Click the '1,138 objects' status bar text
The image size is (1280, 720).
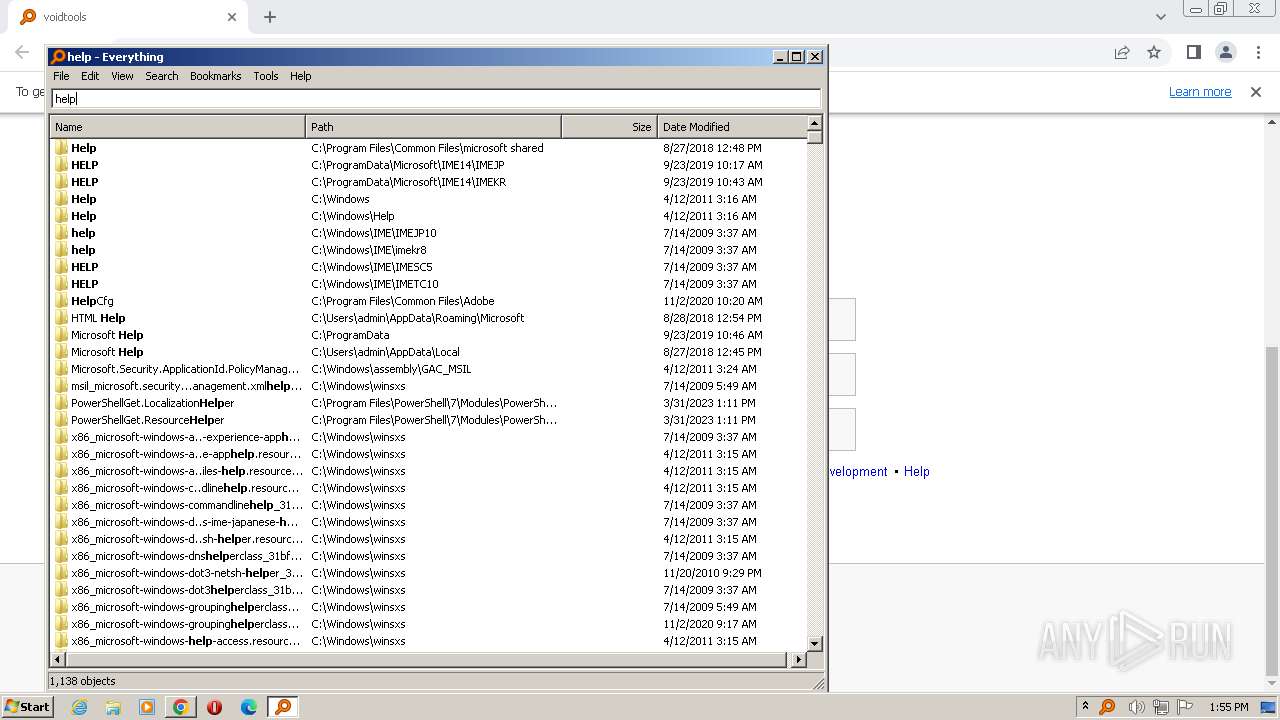83,681
